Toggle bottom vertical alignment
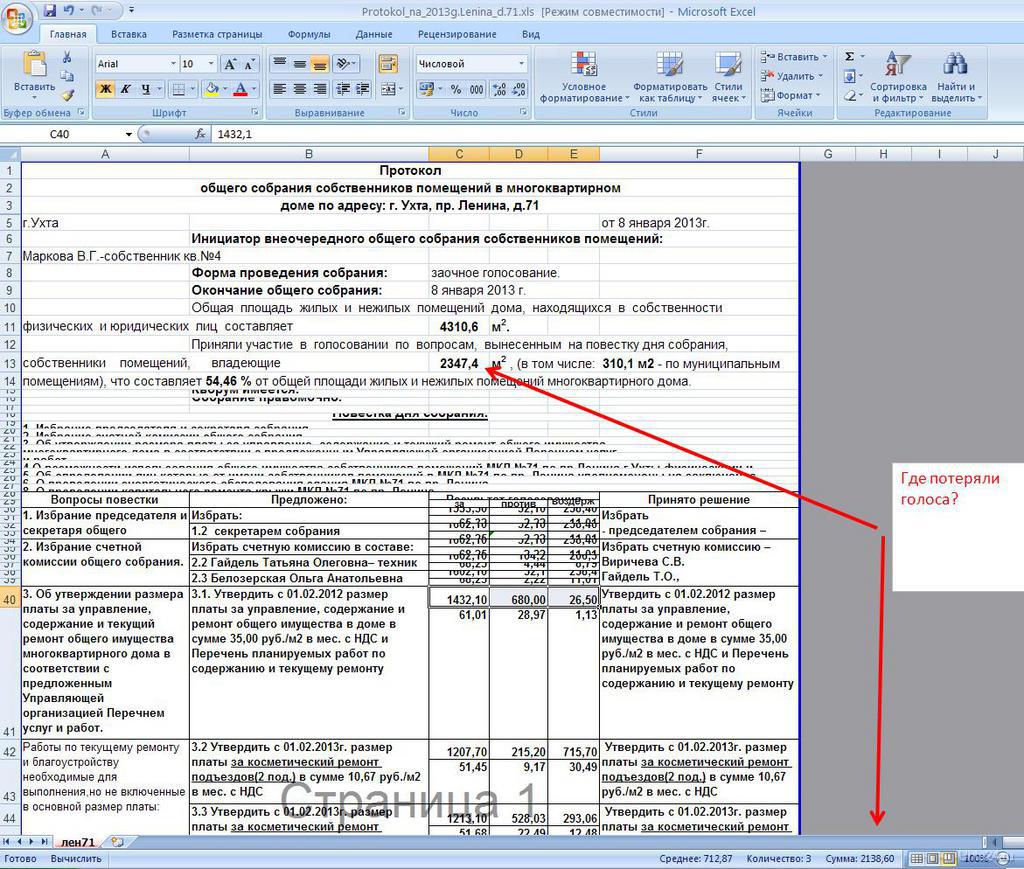Image resolution: width=1024 pixels, height=869 pixels. [x=319, y=63]
